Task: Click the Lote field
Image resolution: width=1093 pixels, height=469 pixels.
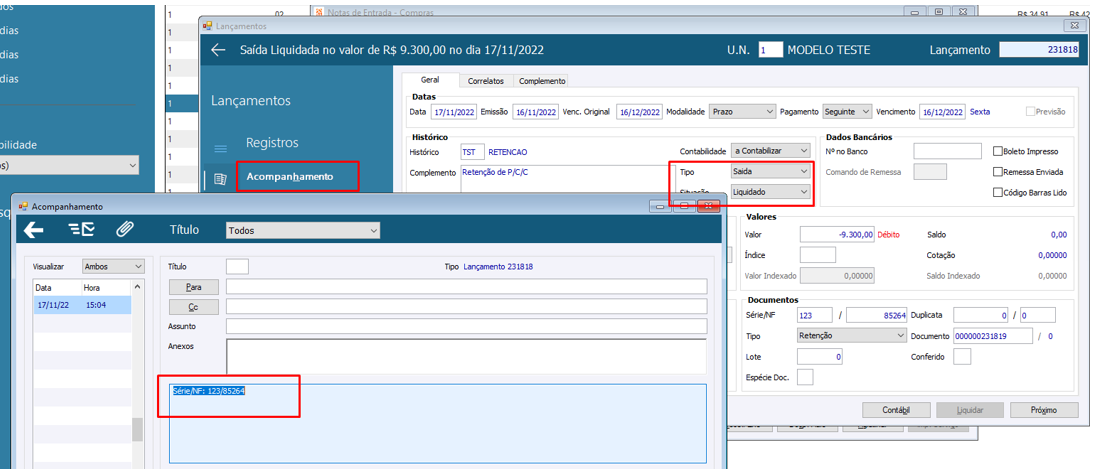Action: [x=820, y=357]
